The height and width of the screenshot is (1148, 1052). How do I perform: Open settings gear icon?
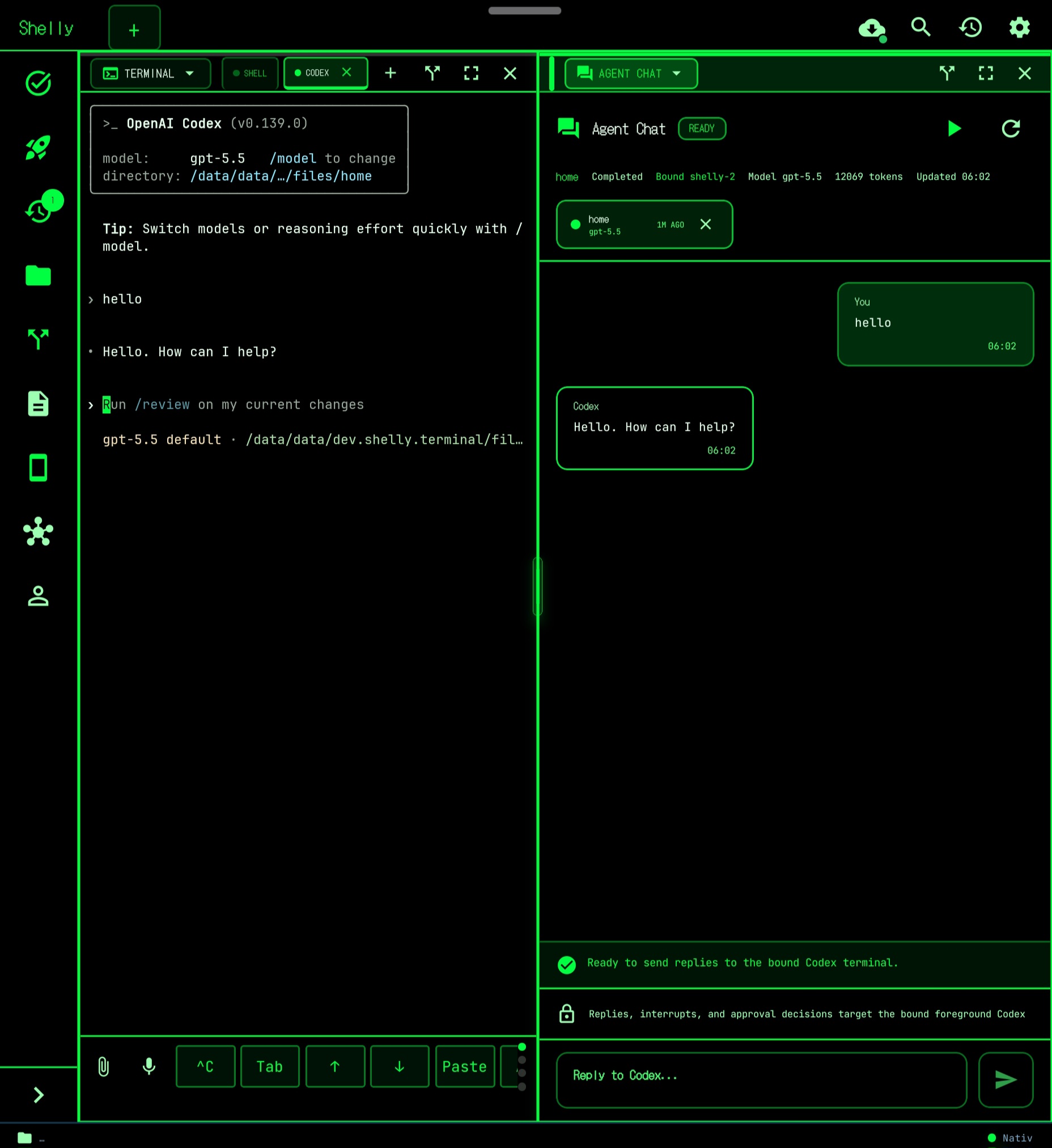click(1019, 27)
